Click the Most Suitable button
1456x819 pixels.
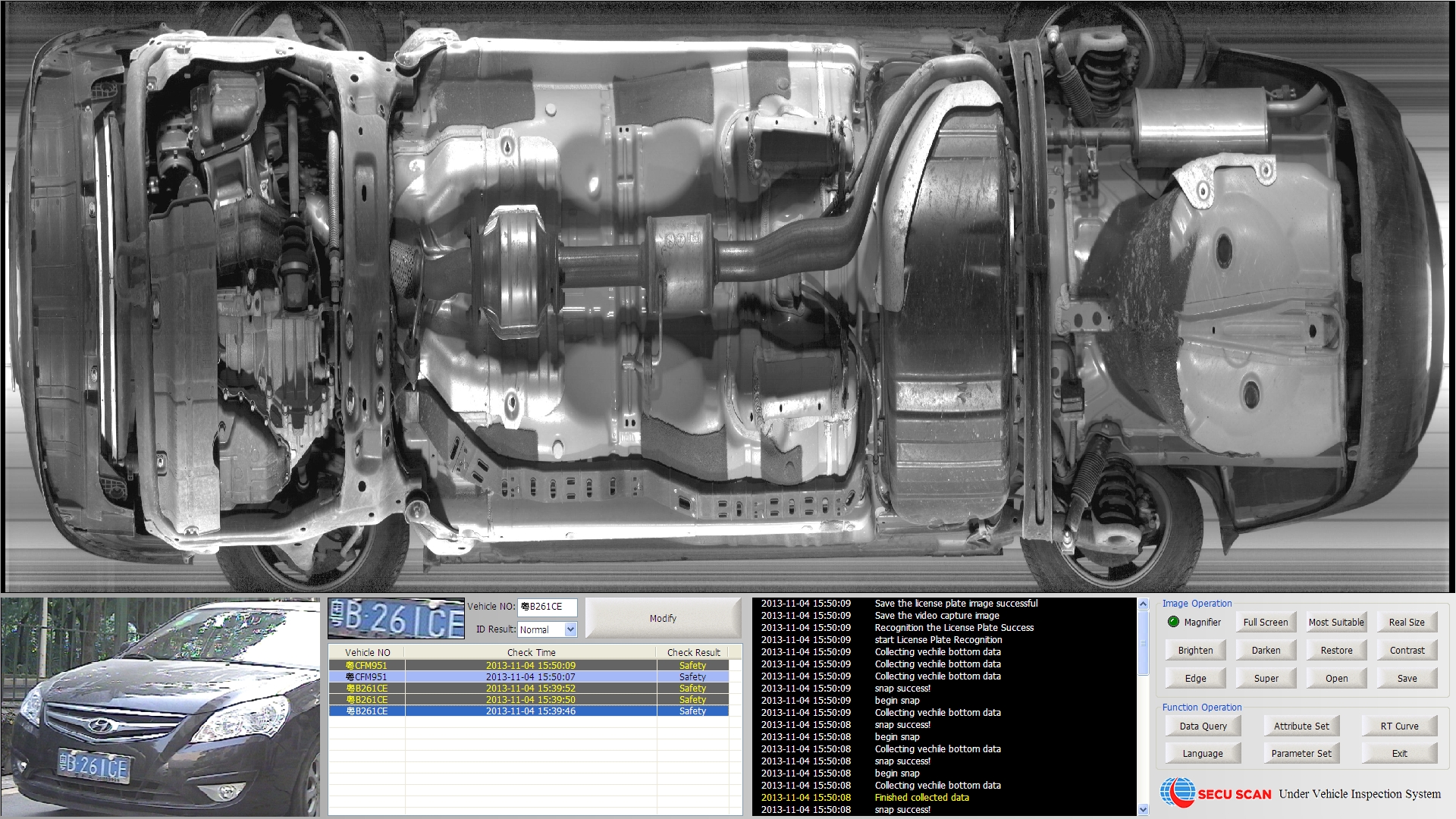1335,622
